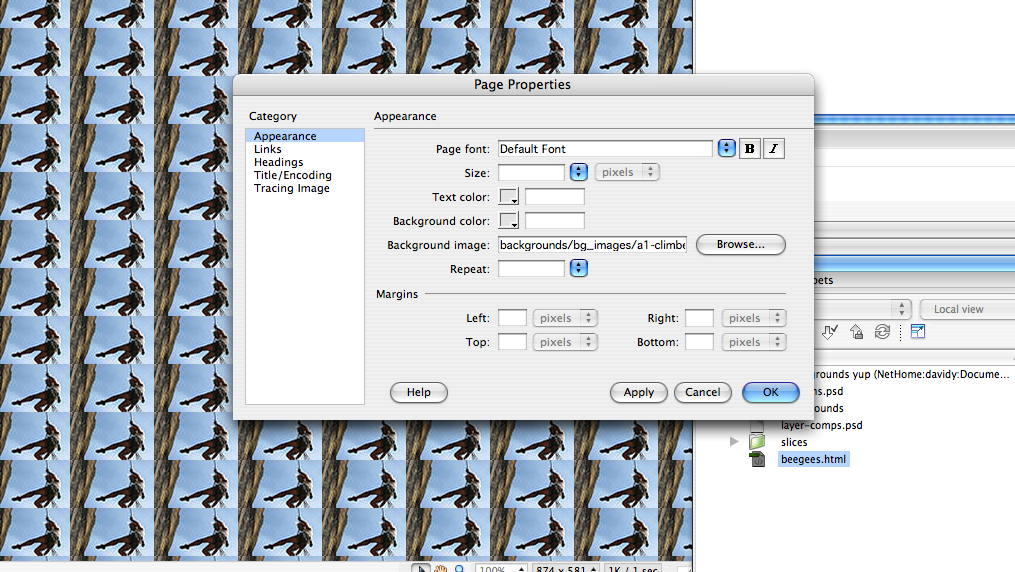Click the Expand/Collapse Files panel icon
Image resolution: width=1015 pixels, height=572 pixels.
(x=918, y=332)
